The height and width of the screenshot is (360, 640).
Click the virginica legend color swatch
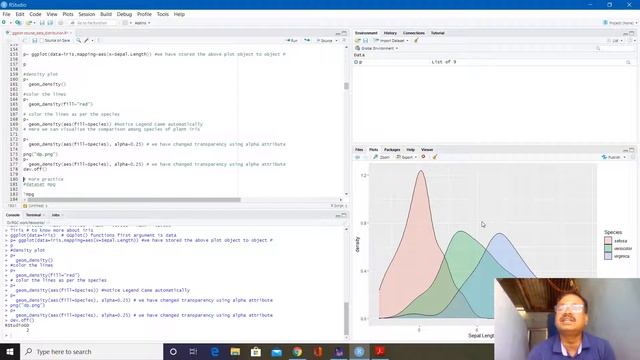coord(608,256)
